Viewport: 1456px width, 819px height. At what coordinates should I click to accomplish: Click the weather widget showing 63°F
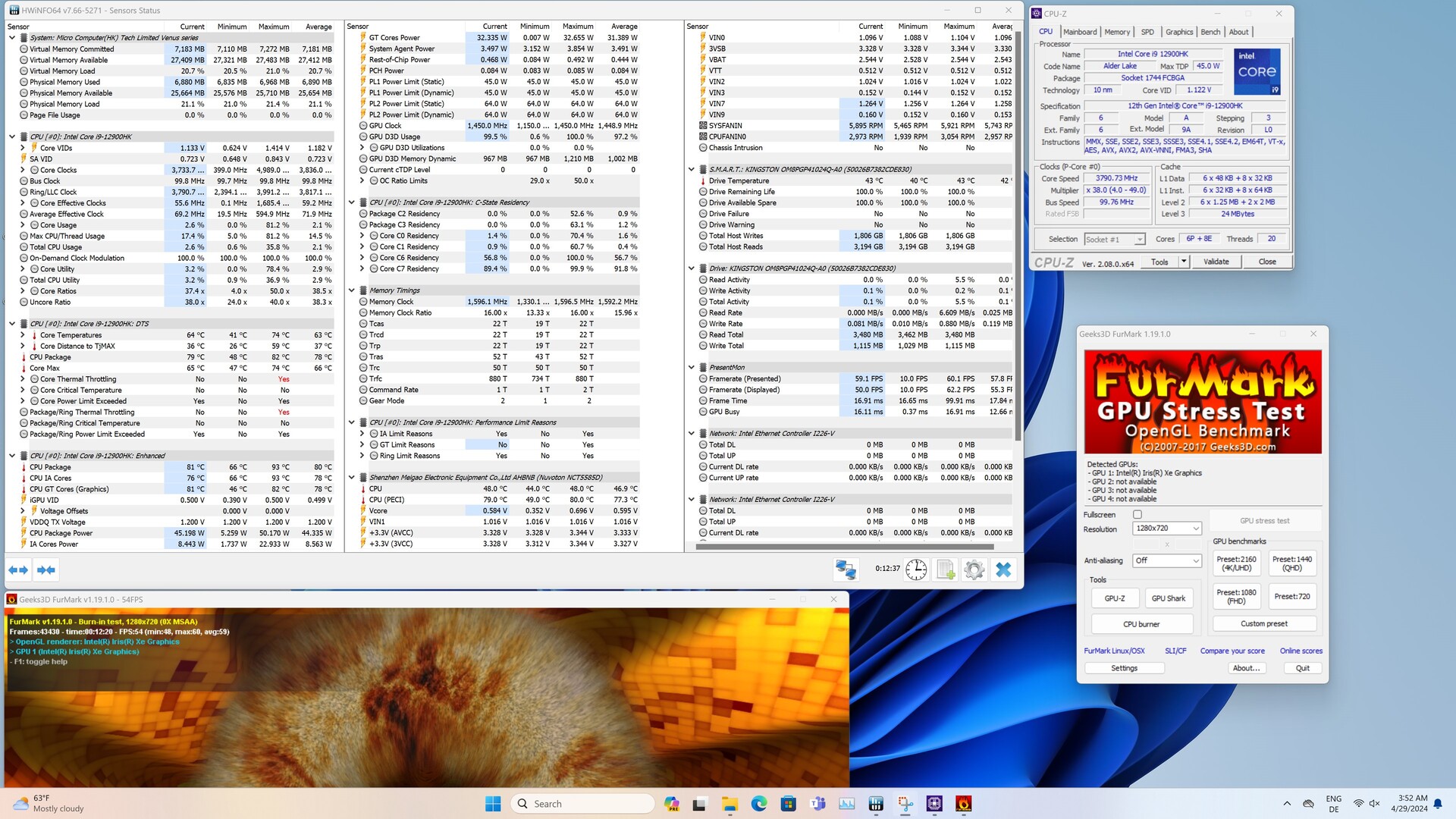[49, 804]
